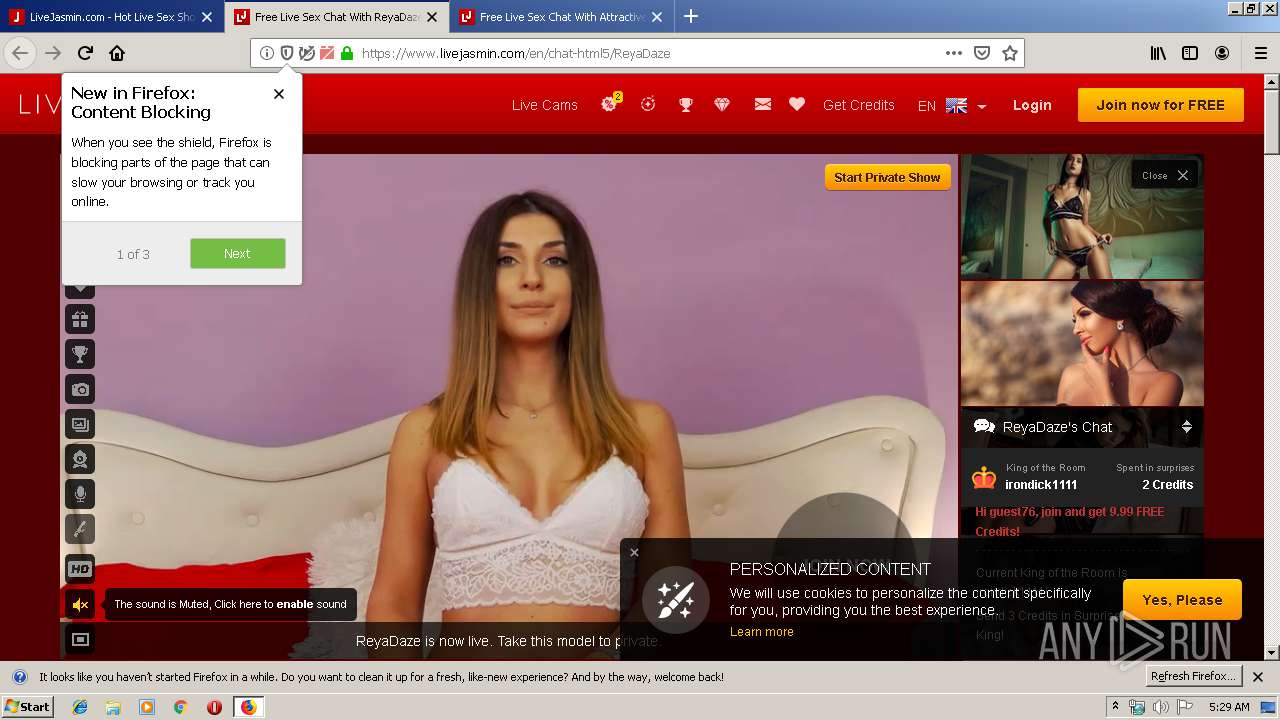Viewport: 1280px width, 720px height.
Task: Open the gallery icon in video sidebar
Action: point(80,424)
